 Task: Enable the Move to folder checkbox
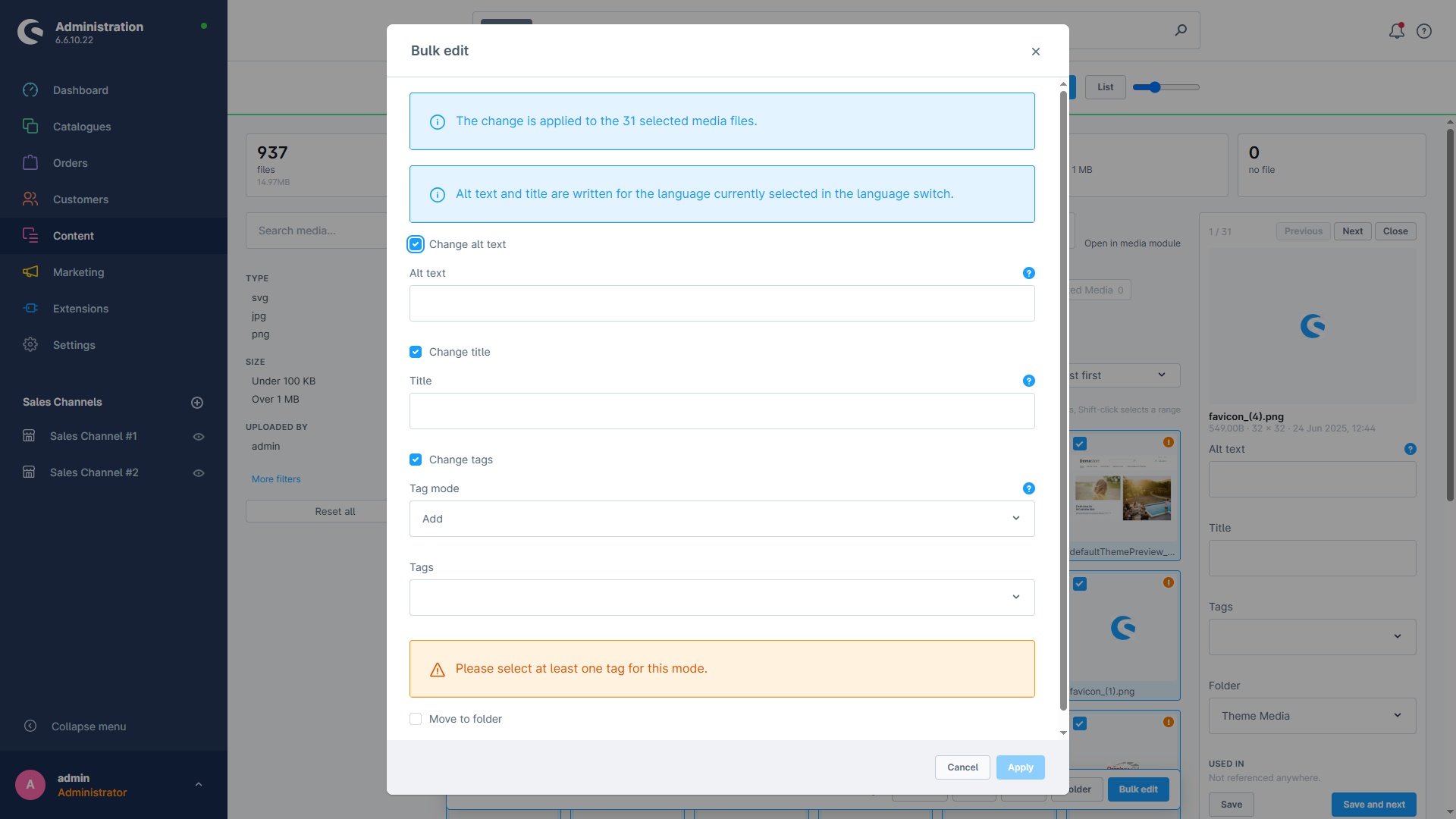pyautogui.click(x=416, y=719)
